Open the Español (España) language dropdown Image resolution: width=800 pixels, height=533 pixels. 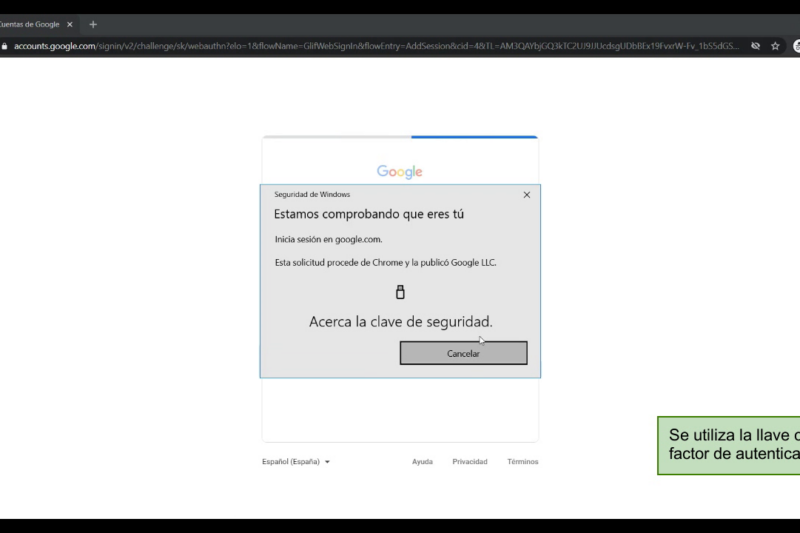tap(296, 462)
